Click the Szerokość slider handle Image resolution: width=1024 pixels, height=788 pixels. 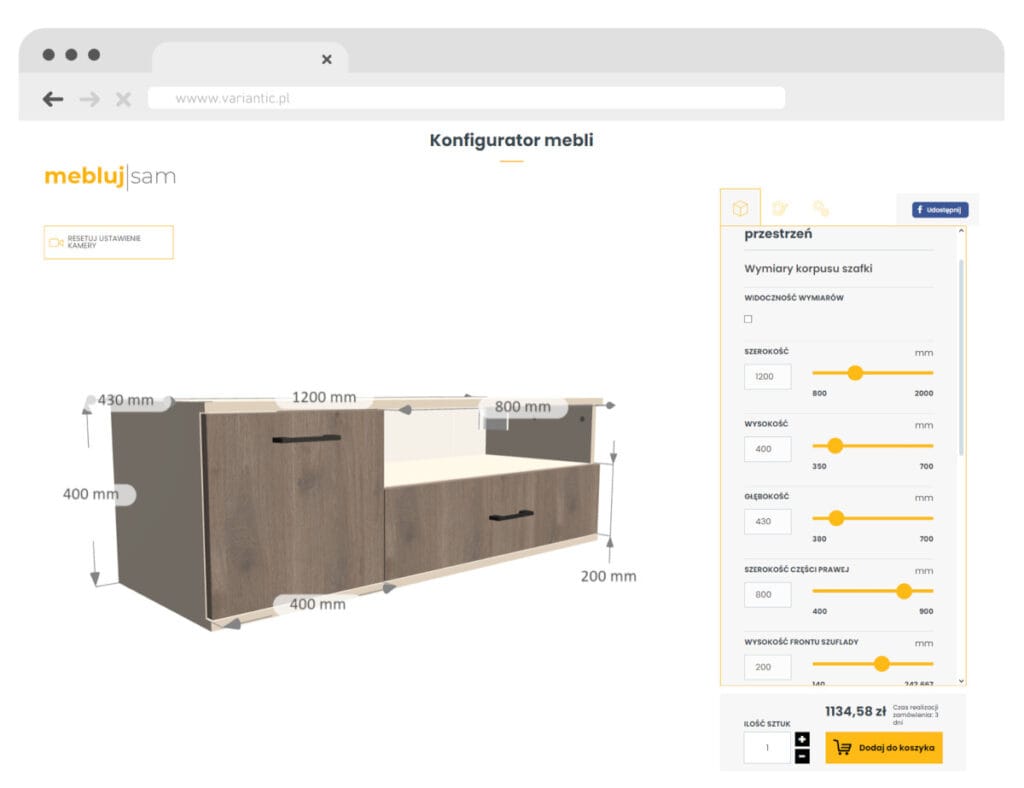pyautogui.click(x=857, y=371)
